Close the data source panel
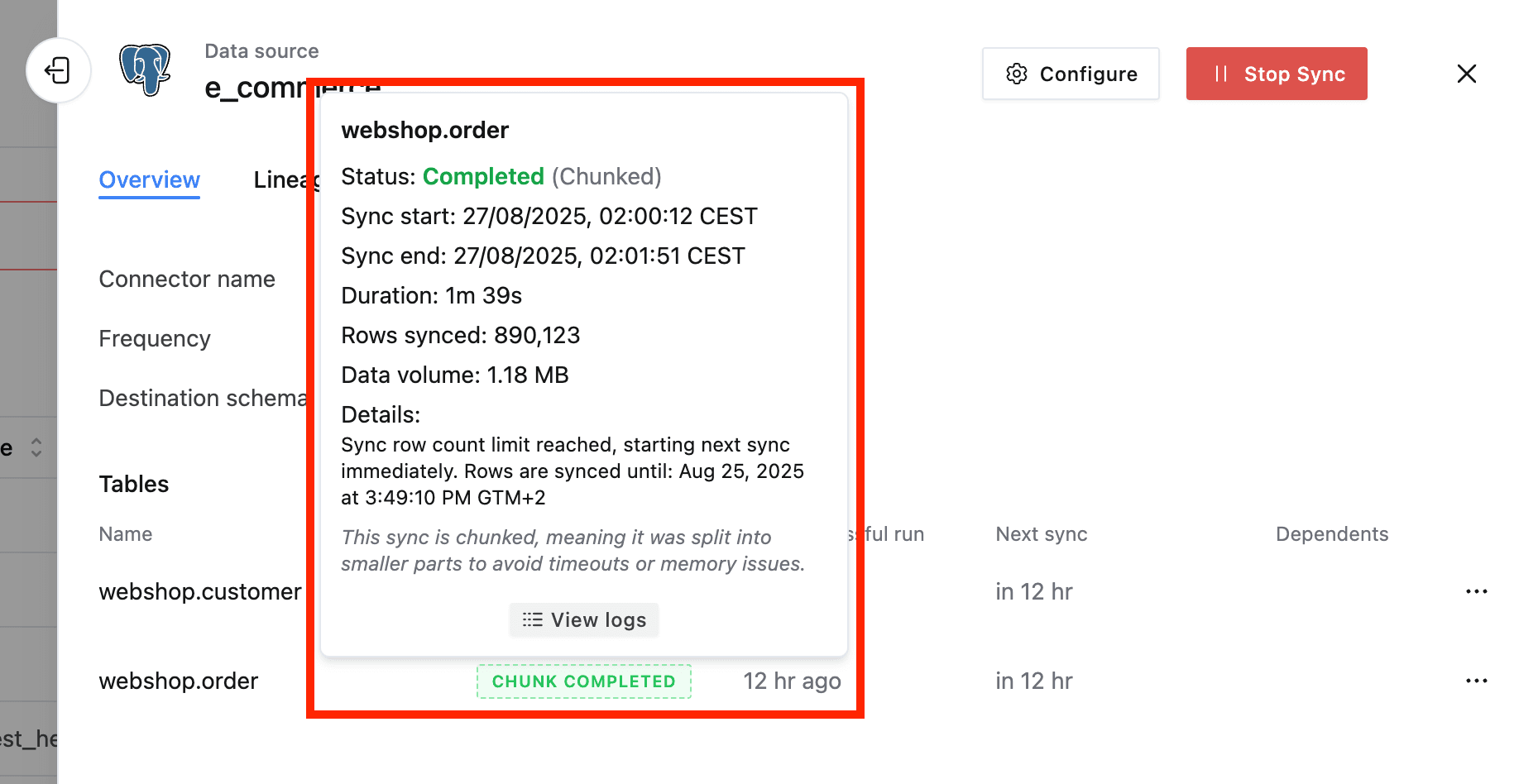Screen dimensions: 1538x784 click(1466, 74)
